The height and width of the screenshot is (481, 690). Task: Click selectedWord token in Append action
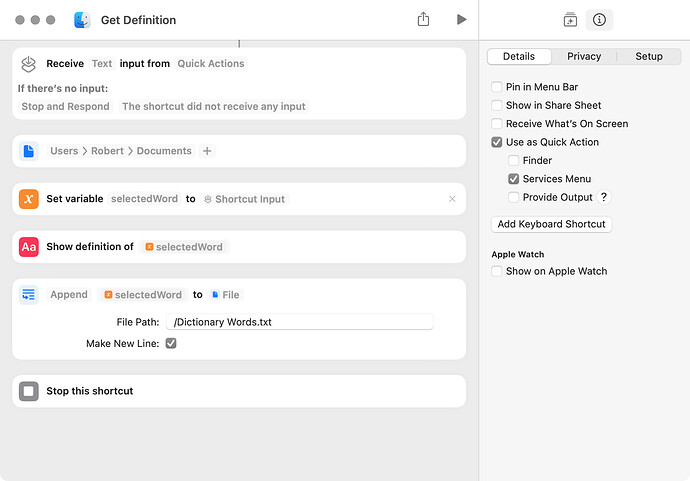pyautogui.click(x=143, y=295)
